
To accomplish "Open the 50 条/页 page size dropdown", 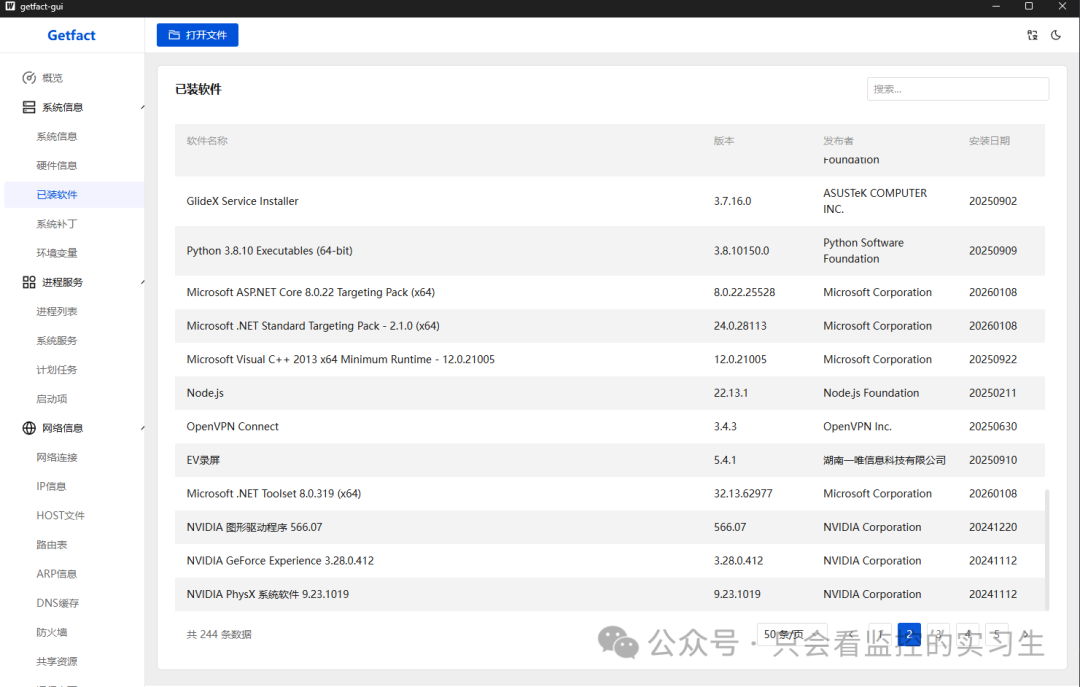I will click(x=792, y=635).
